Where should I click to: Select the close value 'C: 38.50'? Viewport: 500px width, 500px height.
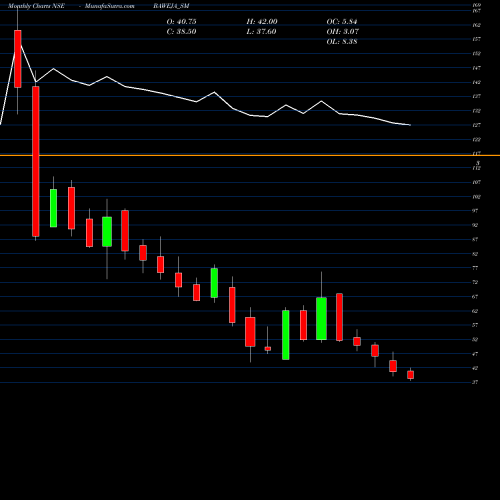[x=181, y=32]
